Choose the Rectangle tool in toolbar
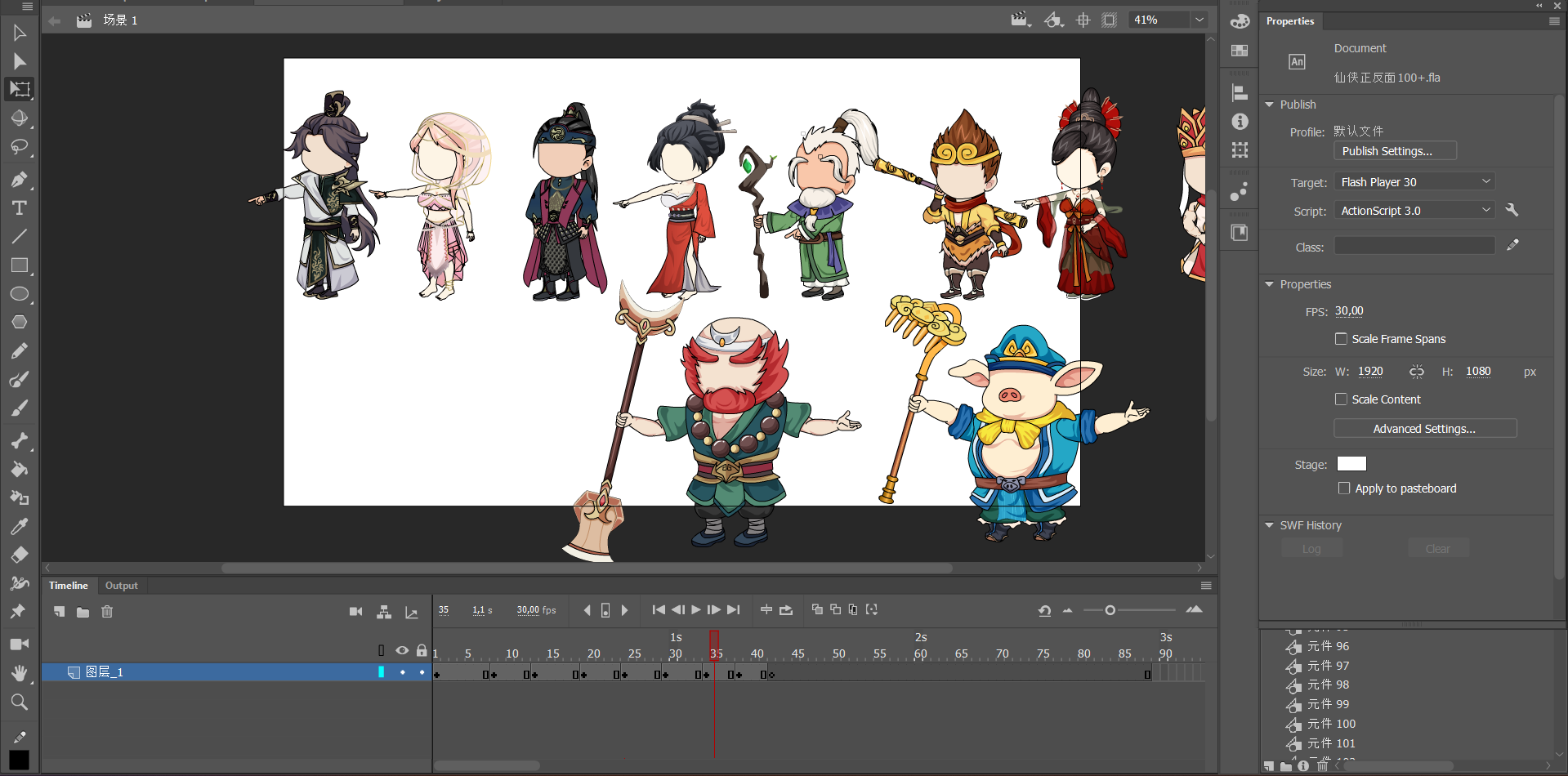Viewport: 1568px width, 776px height. pos(19,265)
